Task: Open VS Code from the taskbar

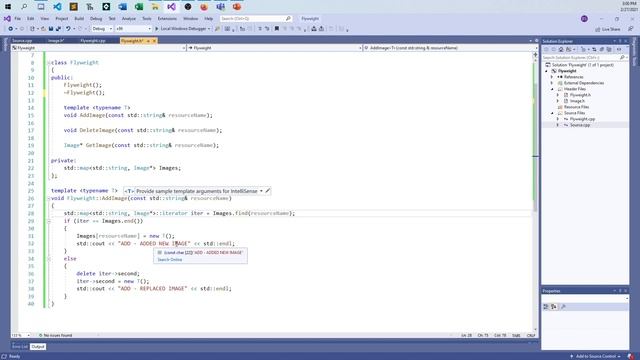Action: (x=57, y=7)
